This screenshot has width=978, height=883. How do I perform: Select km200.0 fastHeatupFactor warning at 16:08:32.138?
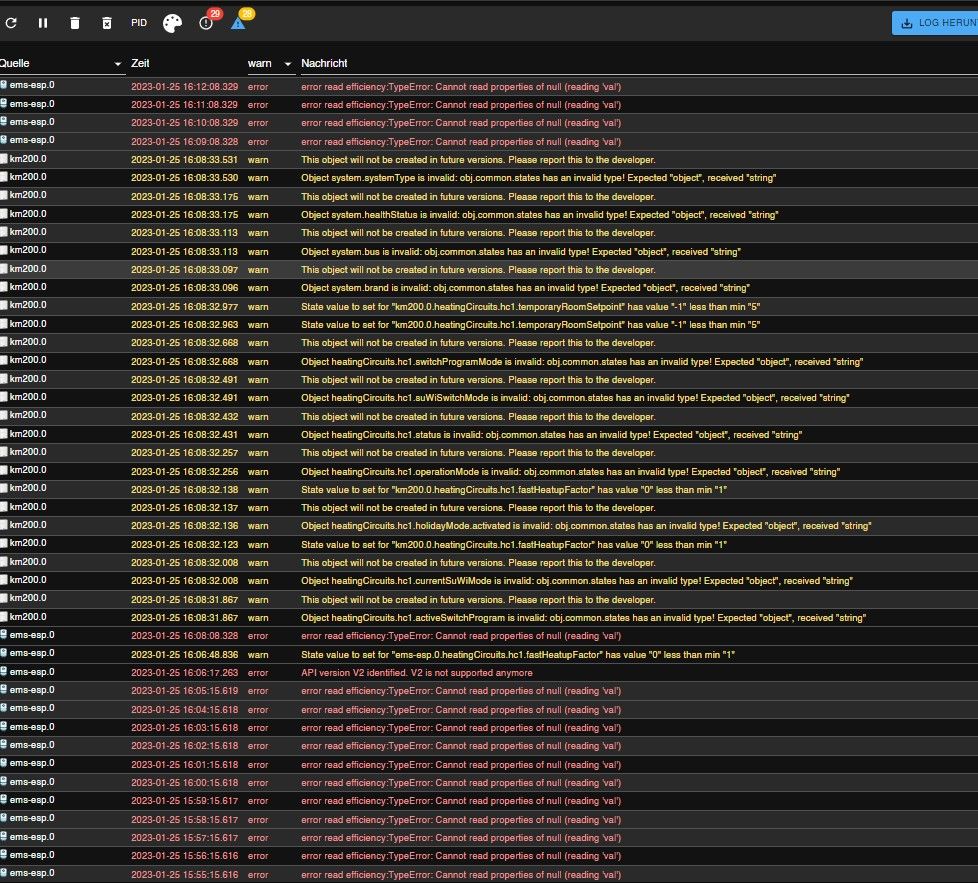[489, 490]
